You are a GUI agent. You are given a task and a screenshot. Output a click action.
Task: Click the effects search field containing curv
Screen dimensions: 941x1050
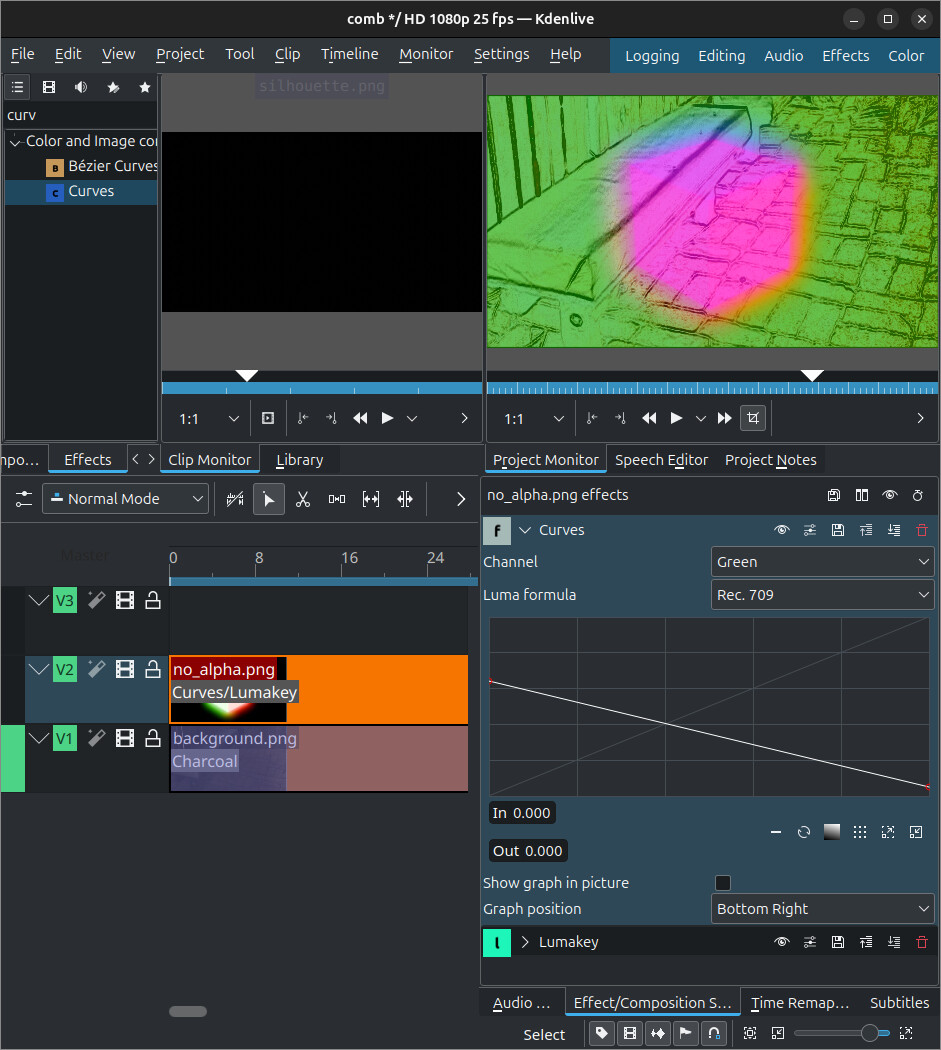[x=80, y=115]
